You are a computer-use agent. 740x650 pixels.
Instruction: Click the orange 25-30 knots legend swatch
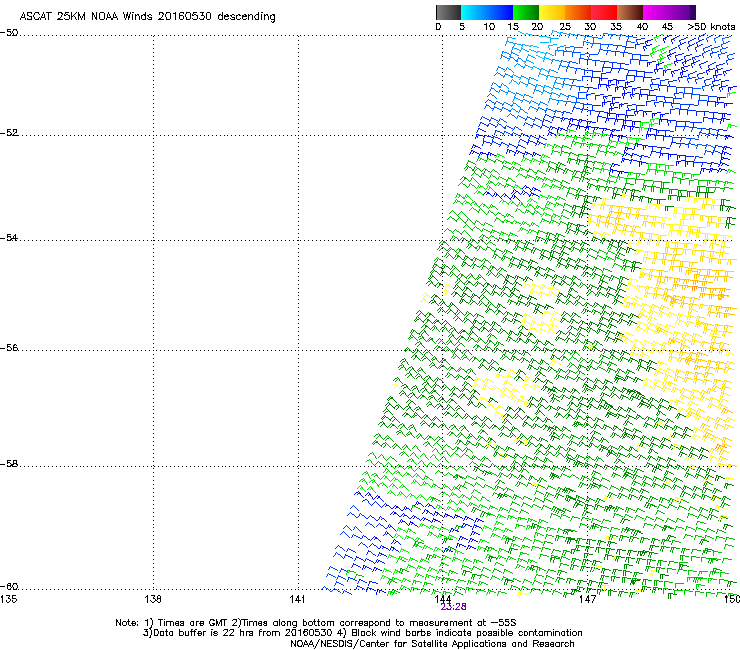coord(578,12)
